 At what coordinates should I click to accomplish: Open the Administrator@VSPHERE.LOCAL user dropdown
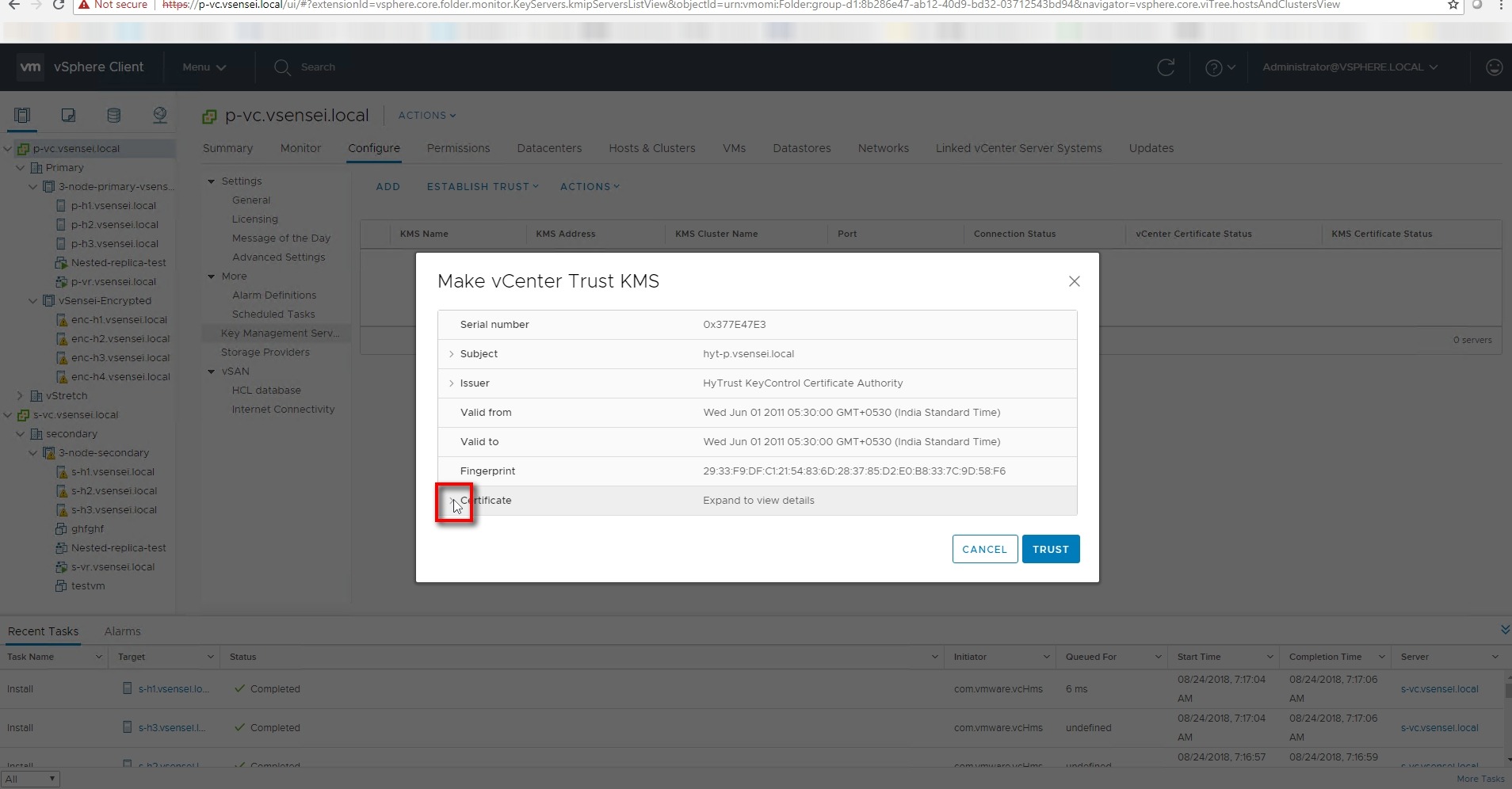pos(1350,67)
